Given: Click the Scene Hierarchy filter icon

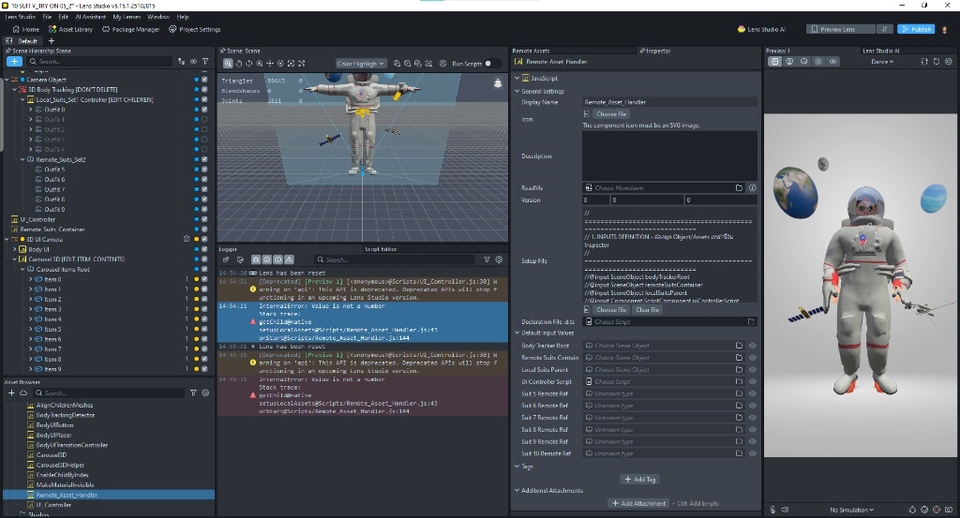Looking at the screenshot, I should (205, 61).
